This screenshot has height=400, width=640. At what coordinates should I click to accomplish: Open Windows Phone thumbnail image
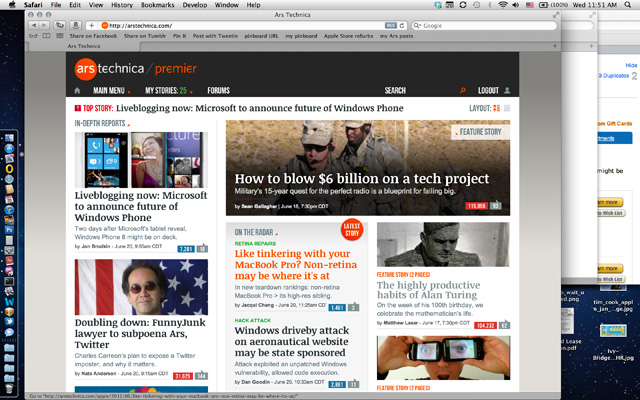(x=141, y=160)
